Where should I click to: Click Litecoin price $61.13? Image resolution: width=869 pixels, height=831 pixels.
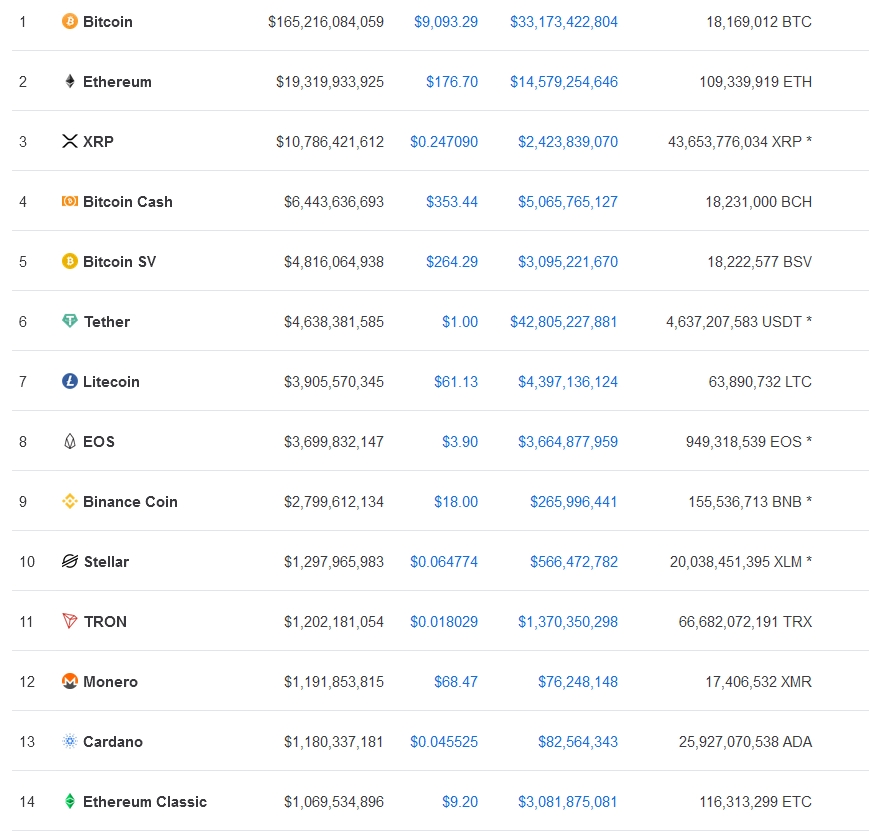(456, 381)
